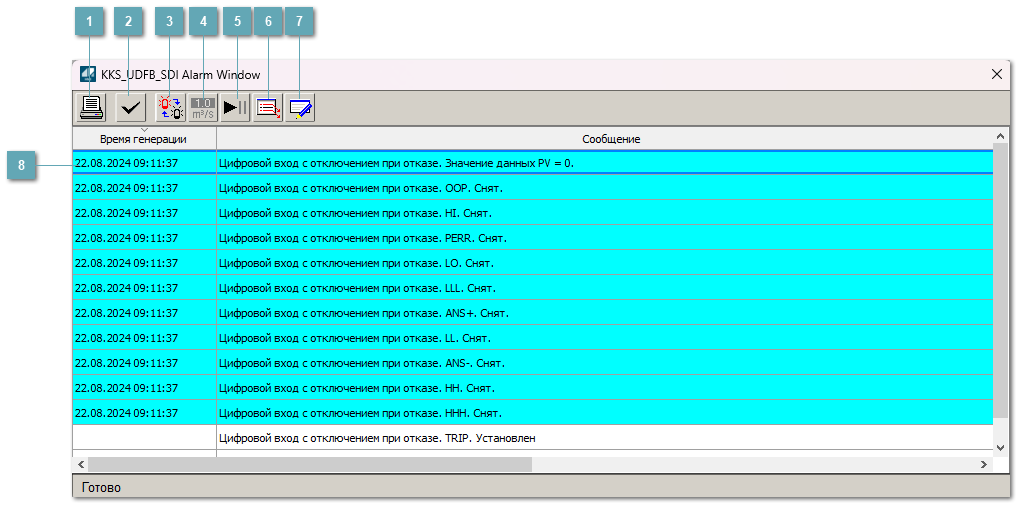Click the horizontal scrollbar thumb

click(x=310, y=465)
